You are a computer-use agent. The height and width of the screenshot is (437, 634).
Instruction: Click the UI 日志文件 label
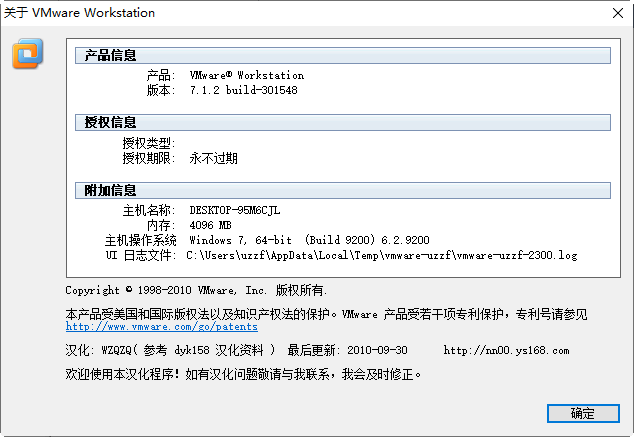tap(140, 255)
